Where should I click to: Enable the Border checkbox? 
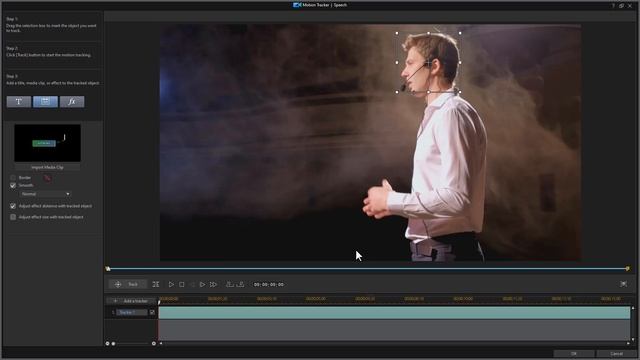pyautogui.click(x=13, y=178)
